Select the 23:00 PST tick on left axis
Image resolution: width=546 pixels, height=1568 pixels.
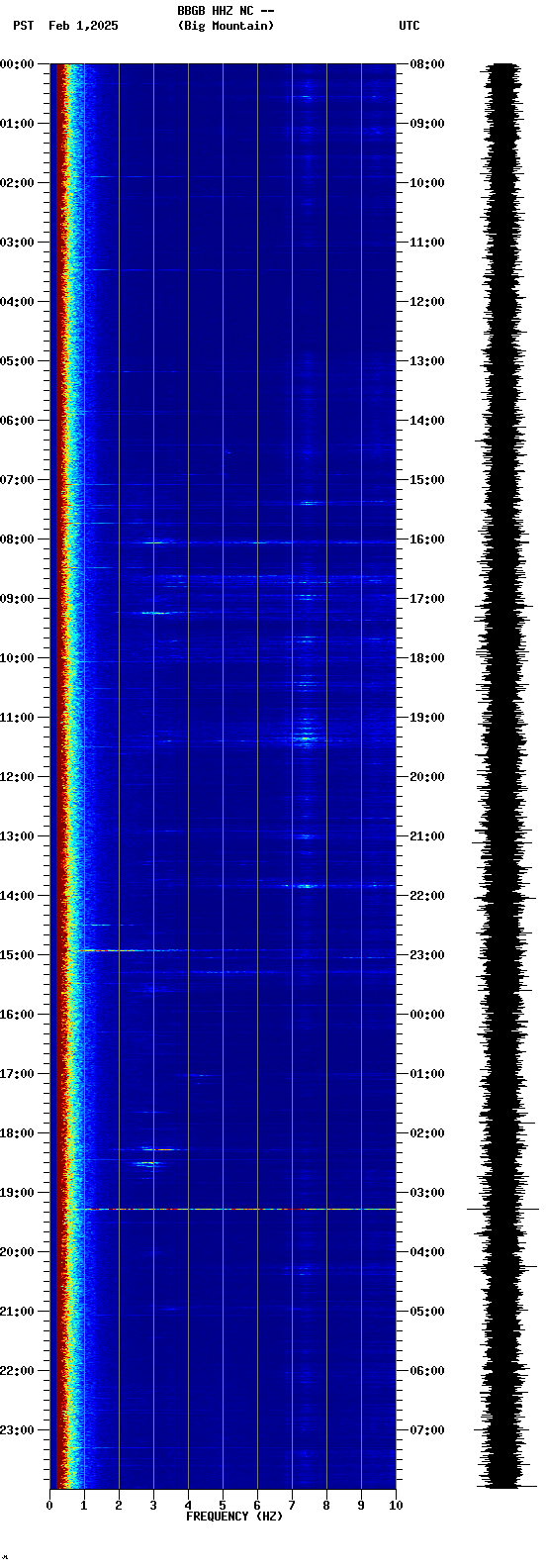[17, 1430]
